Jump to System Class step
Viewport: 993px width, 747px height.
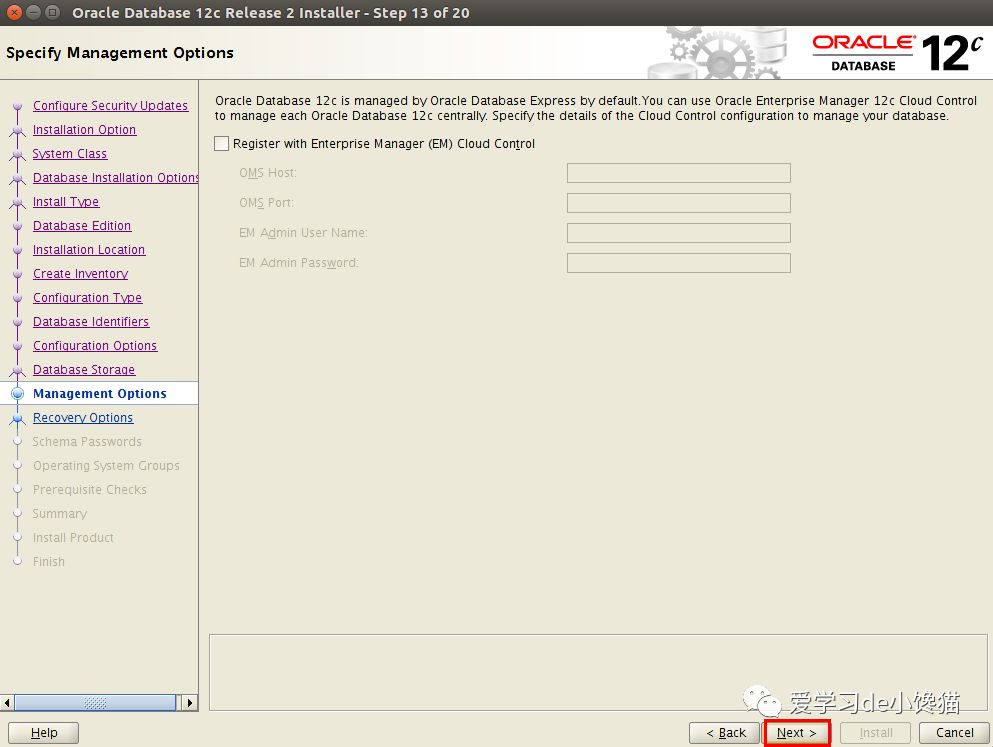(70, 153)
